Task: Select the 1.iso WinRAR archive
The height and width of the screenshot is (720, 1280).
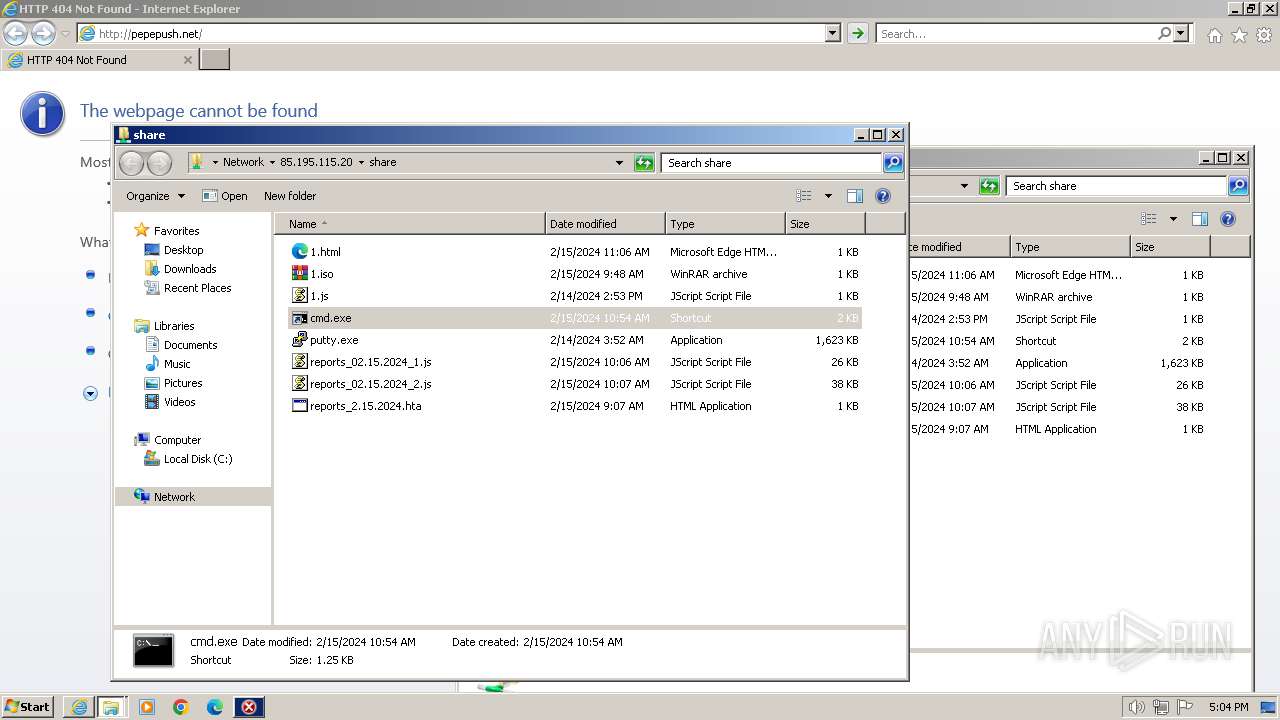Action: point(575,274)
